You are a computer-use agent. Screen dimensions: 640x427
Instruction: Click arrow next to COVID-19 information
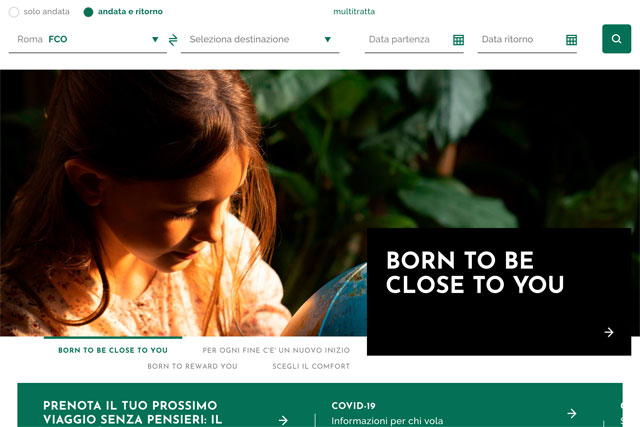pyautogui.click(x=572, y=413)
